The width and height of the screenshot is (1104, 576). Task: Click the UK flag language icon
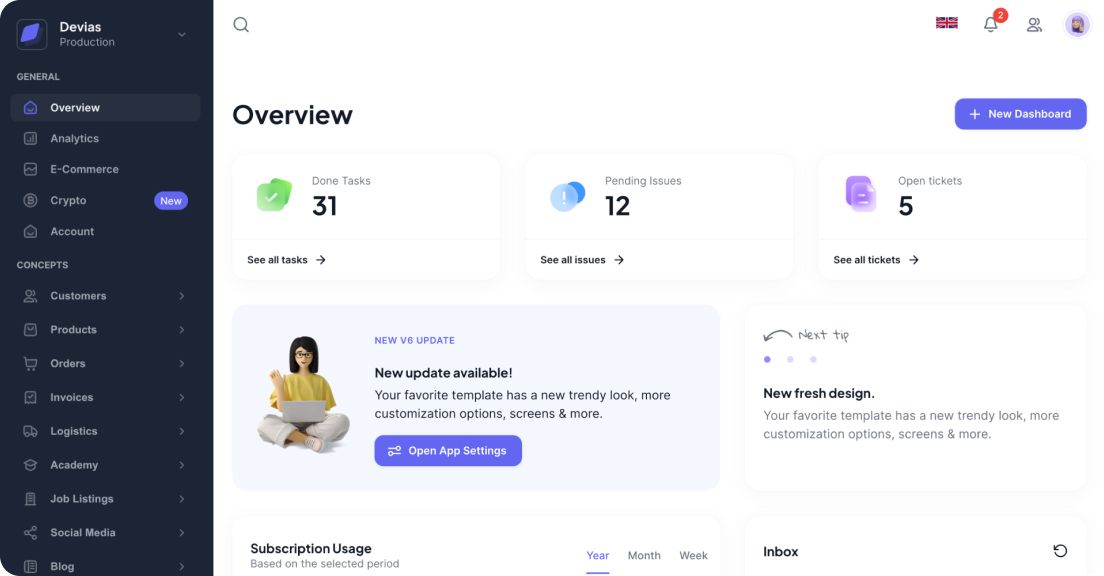pyautogui.click(x=946, y=21)
